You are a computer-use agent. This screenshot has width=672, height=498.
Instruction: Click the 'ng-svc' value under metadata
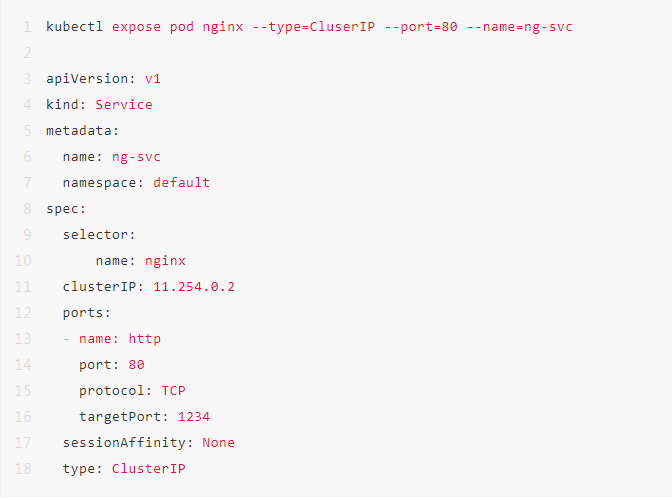point(136,156)
